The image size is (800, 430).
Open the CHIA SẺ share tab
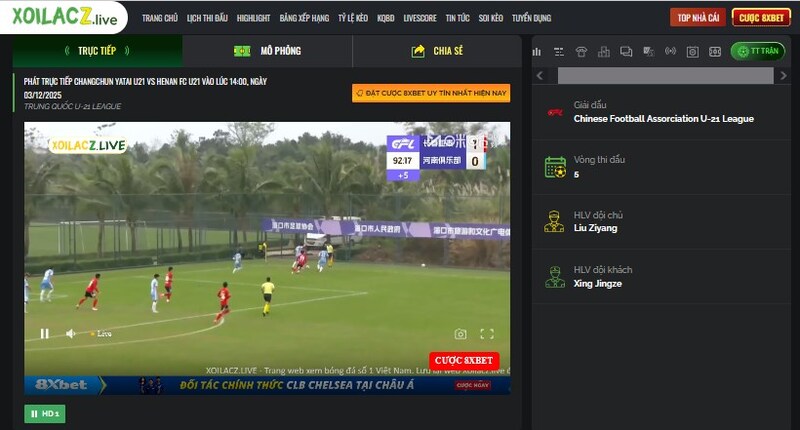coord(437,51)
